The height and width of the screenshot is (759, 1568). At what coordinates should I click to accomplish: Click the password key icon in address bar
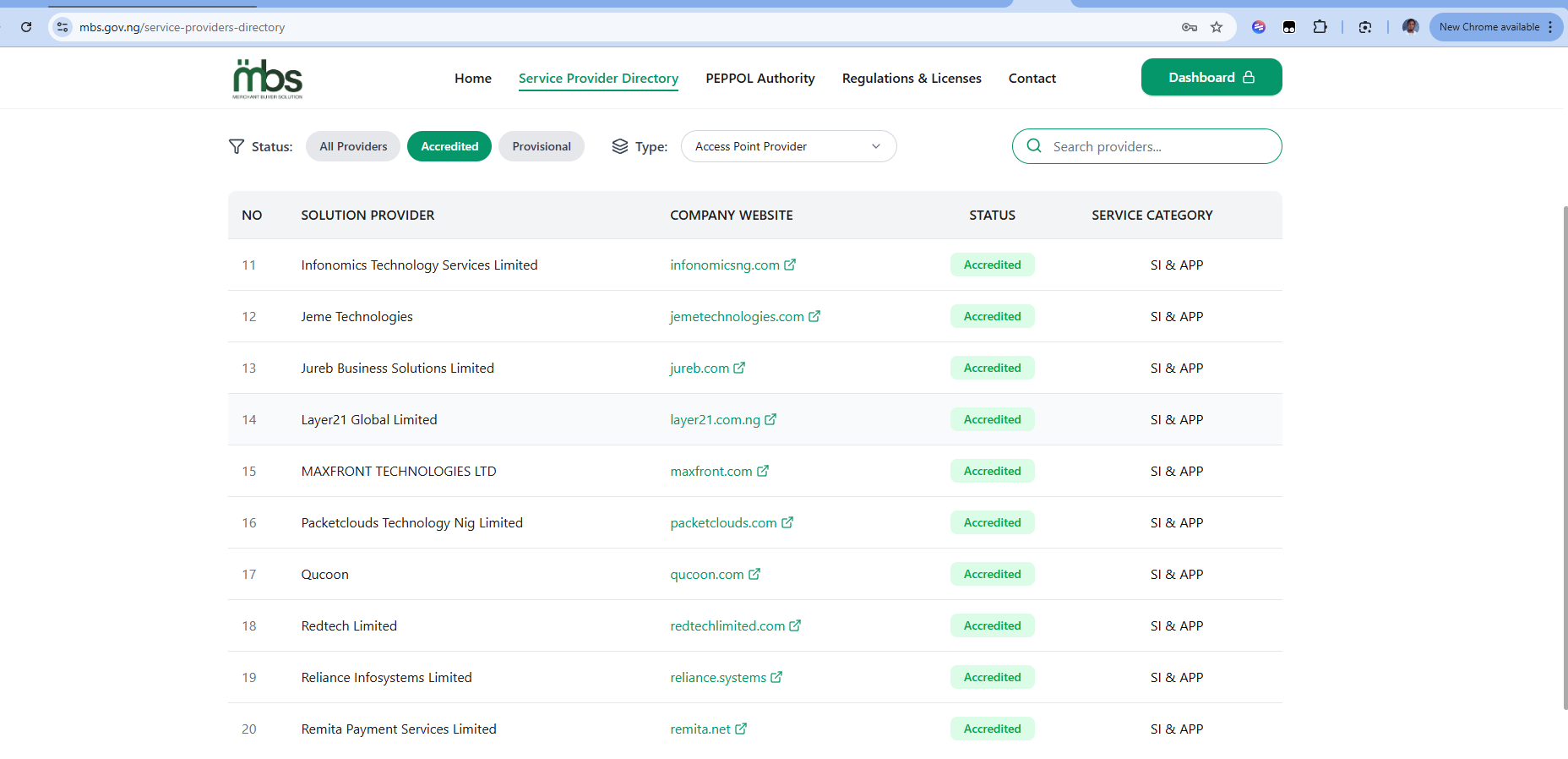1190,27
